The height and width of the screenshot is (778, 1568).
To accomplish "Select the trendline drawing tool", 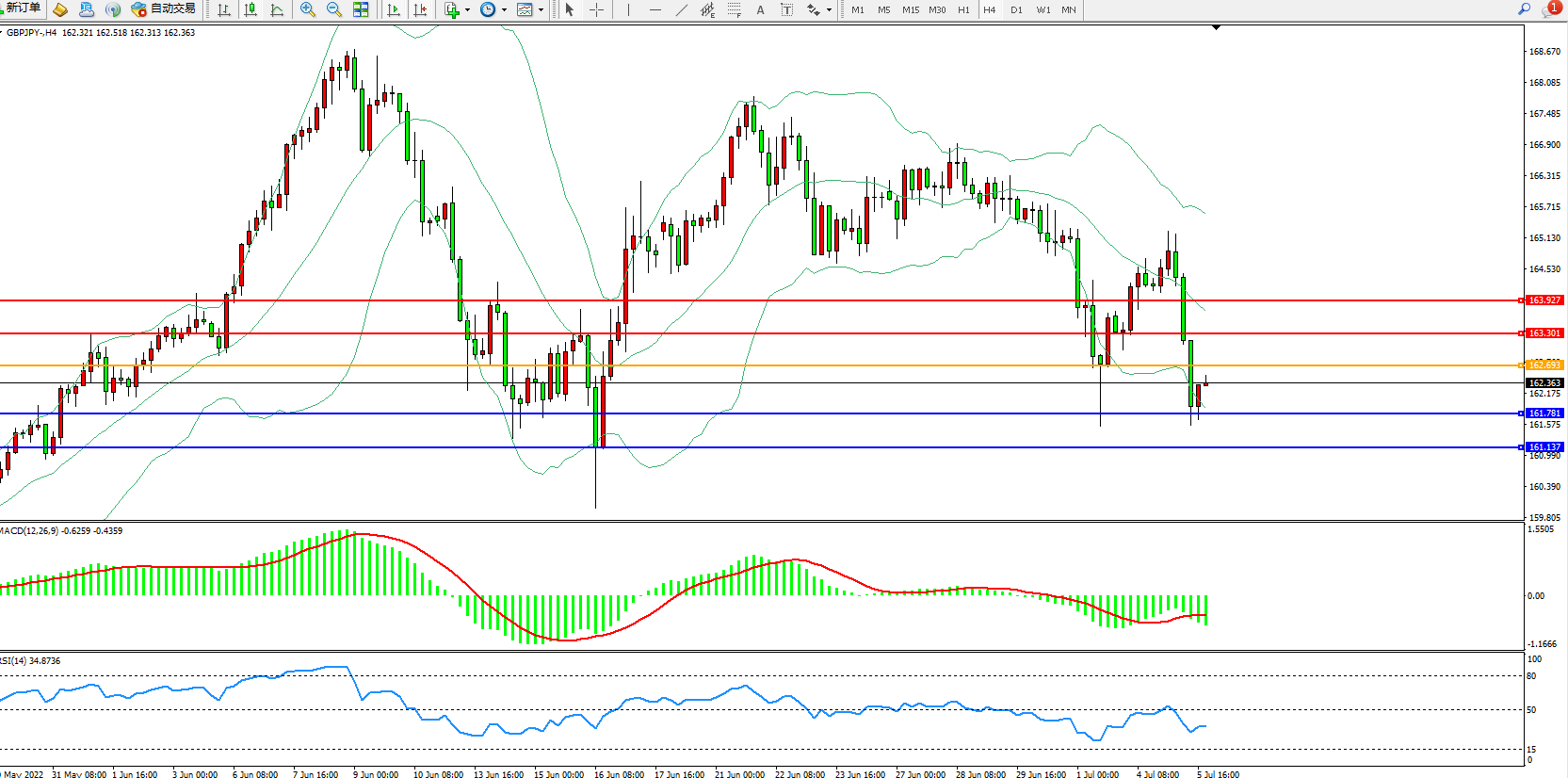I will (681, 9).
